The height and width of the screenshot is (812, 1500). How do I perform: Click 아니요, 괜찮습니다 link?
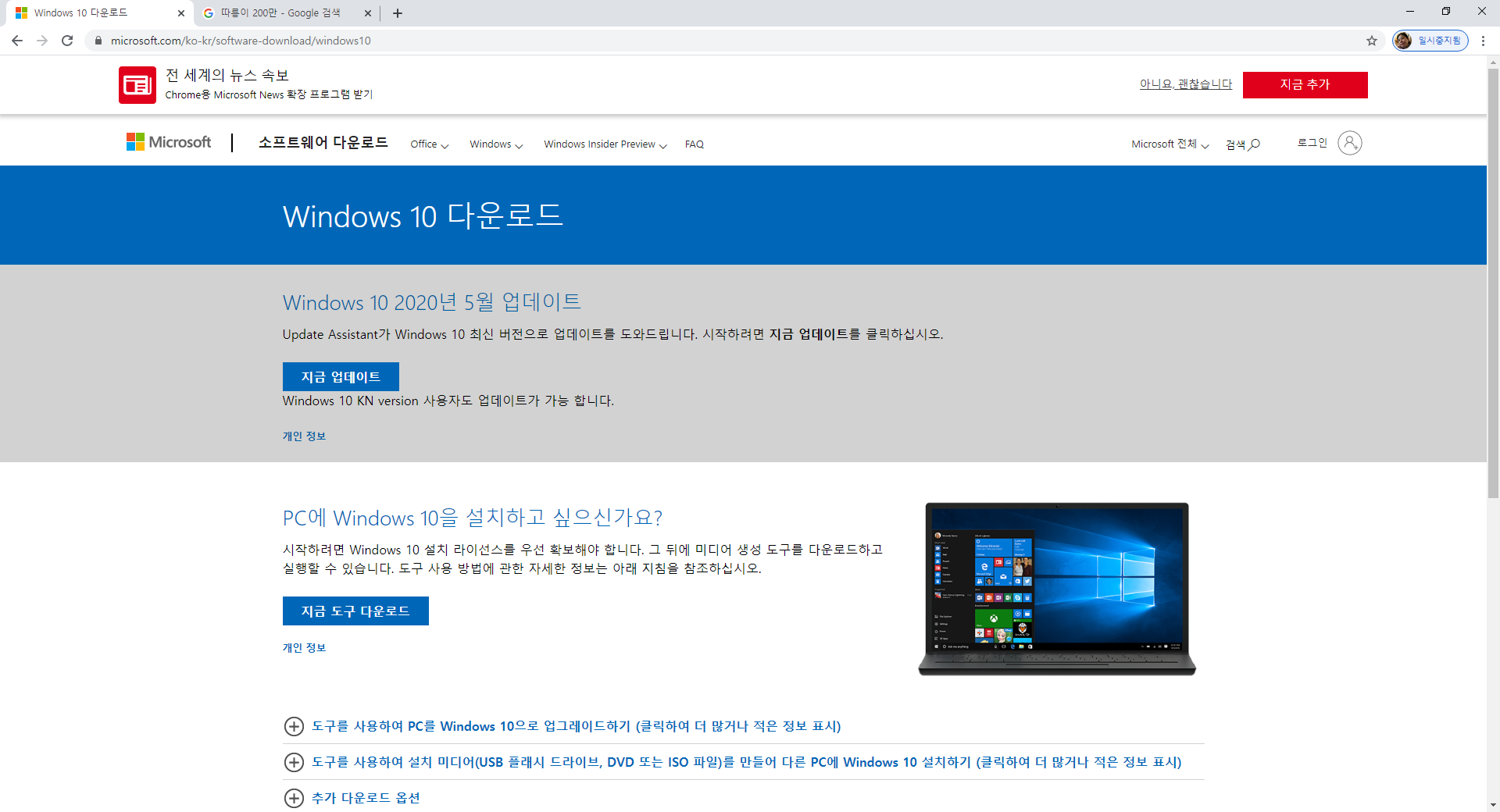click(x=1186, y=84)
